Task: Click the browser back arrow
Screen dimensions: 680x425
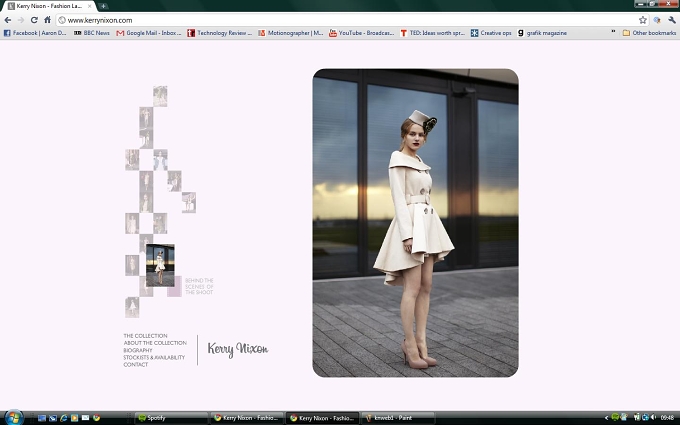Action: click(7, 20)
